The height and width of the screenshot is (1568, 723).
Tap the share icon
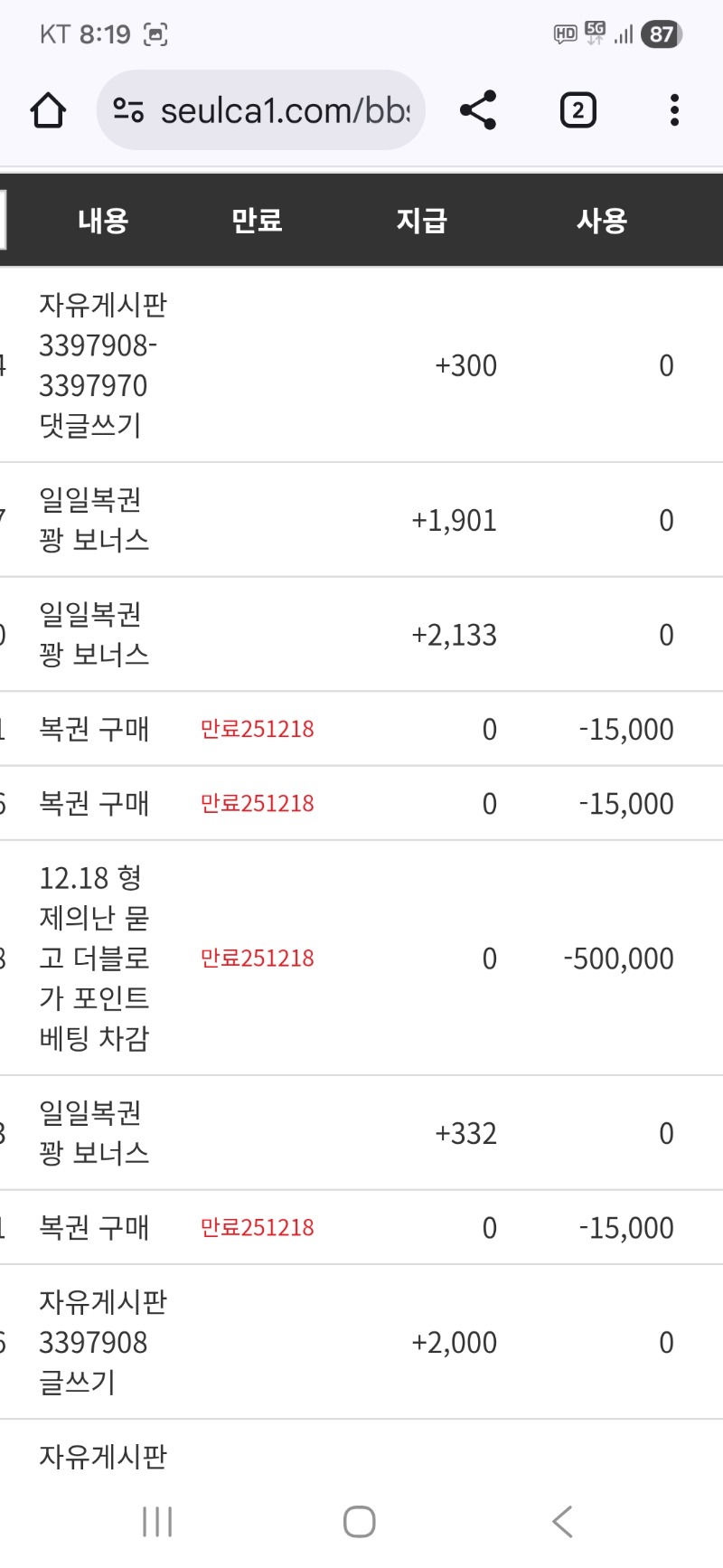[x=478, y=110]
